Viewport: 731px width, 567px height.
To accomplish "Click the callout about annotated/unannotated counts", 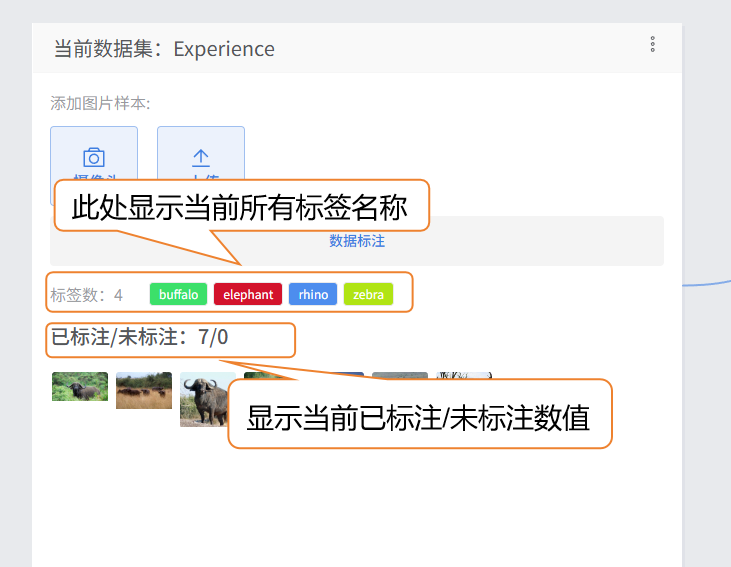I will coord(419,416).
